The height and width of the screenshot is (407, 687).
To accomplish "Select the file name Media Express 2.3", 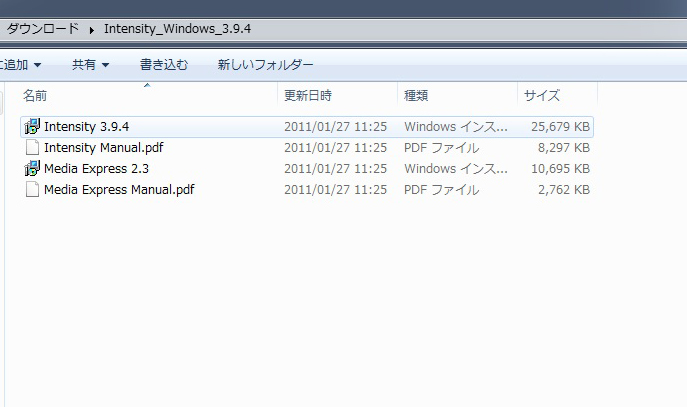I will point(96,169).
